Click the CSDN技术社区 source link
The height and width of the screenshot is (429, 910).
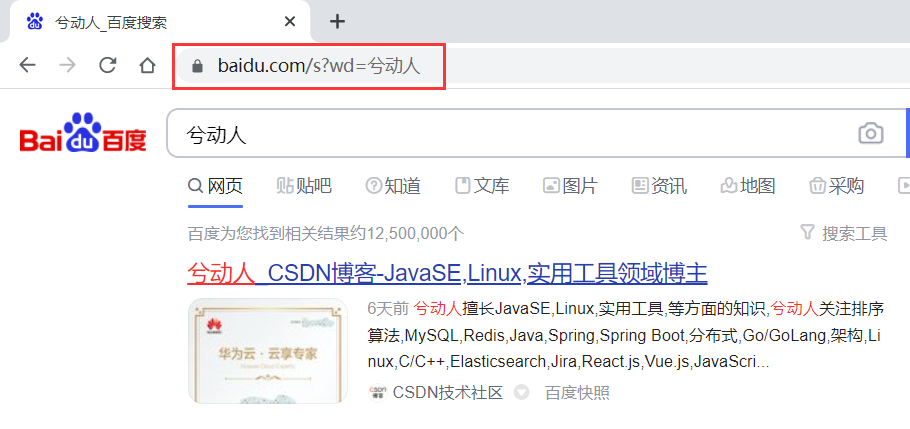(x=447, y=393)
